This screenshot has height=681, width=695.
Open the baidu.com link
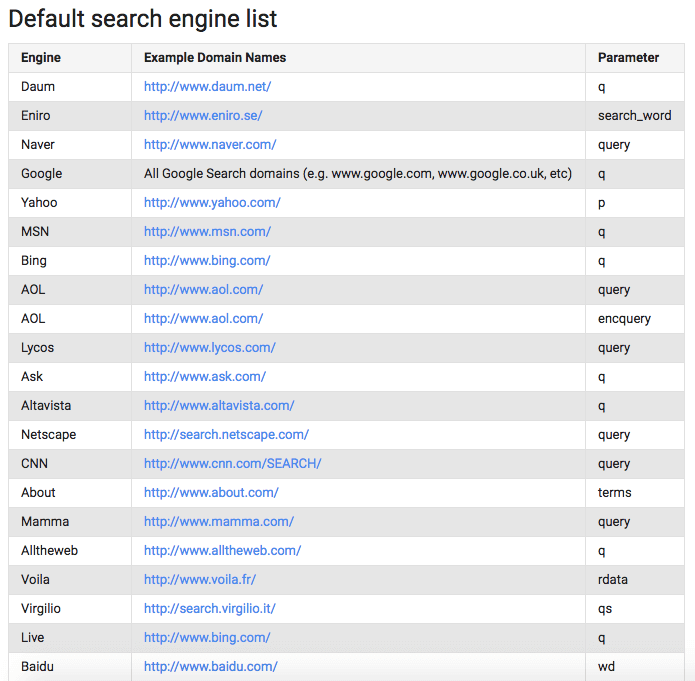(211, 666)
